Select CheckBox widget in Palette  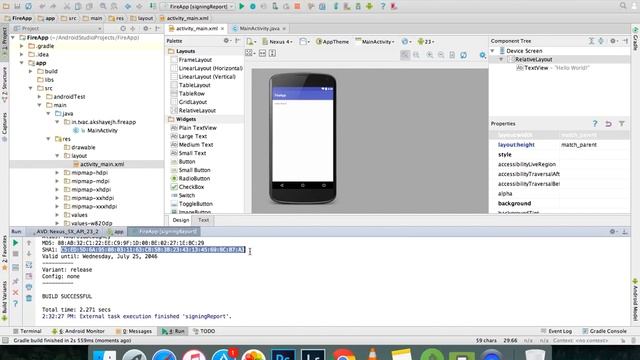click(x=187, y=187)
